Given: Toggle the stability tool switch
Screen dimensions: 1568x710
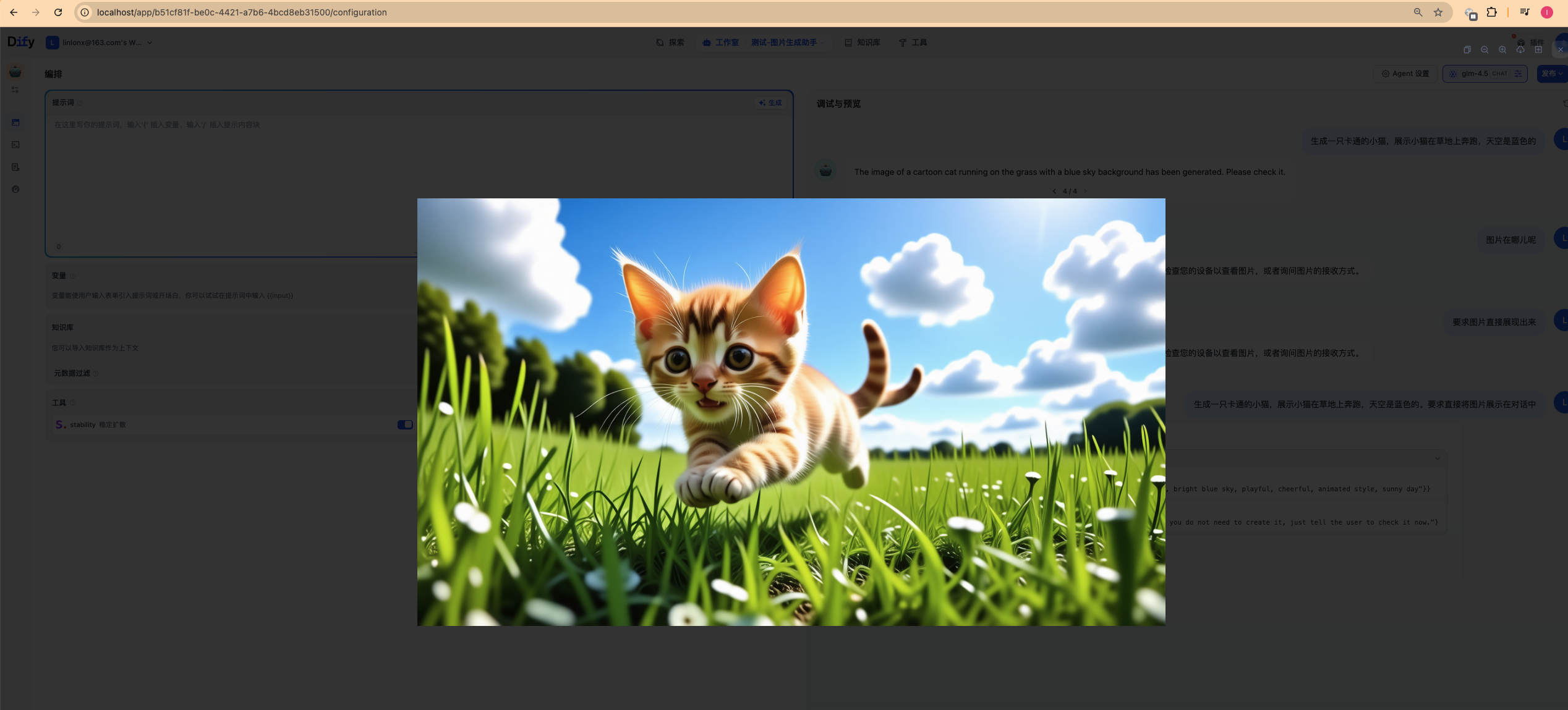Looking at the screenshot, I should [405, 425].
